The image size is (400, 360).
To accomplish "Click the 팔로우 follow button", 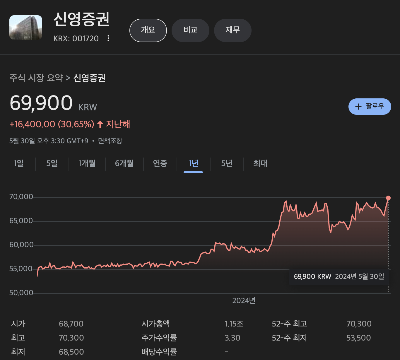I will pos(370,107).
